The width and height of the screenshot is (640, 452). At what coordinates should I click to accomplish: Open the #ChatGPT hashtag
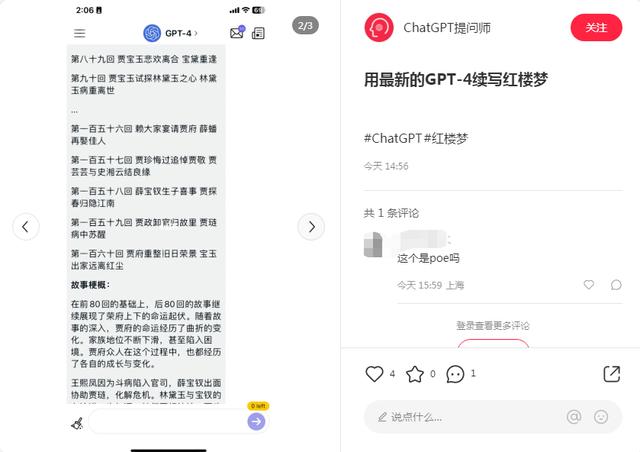pyautogui.click(x=392, y=138)
